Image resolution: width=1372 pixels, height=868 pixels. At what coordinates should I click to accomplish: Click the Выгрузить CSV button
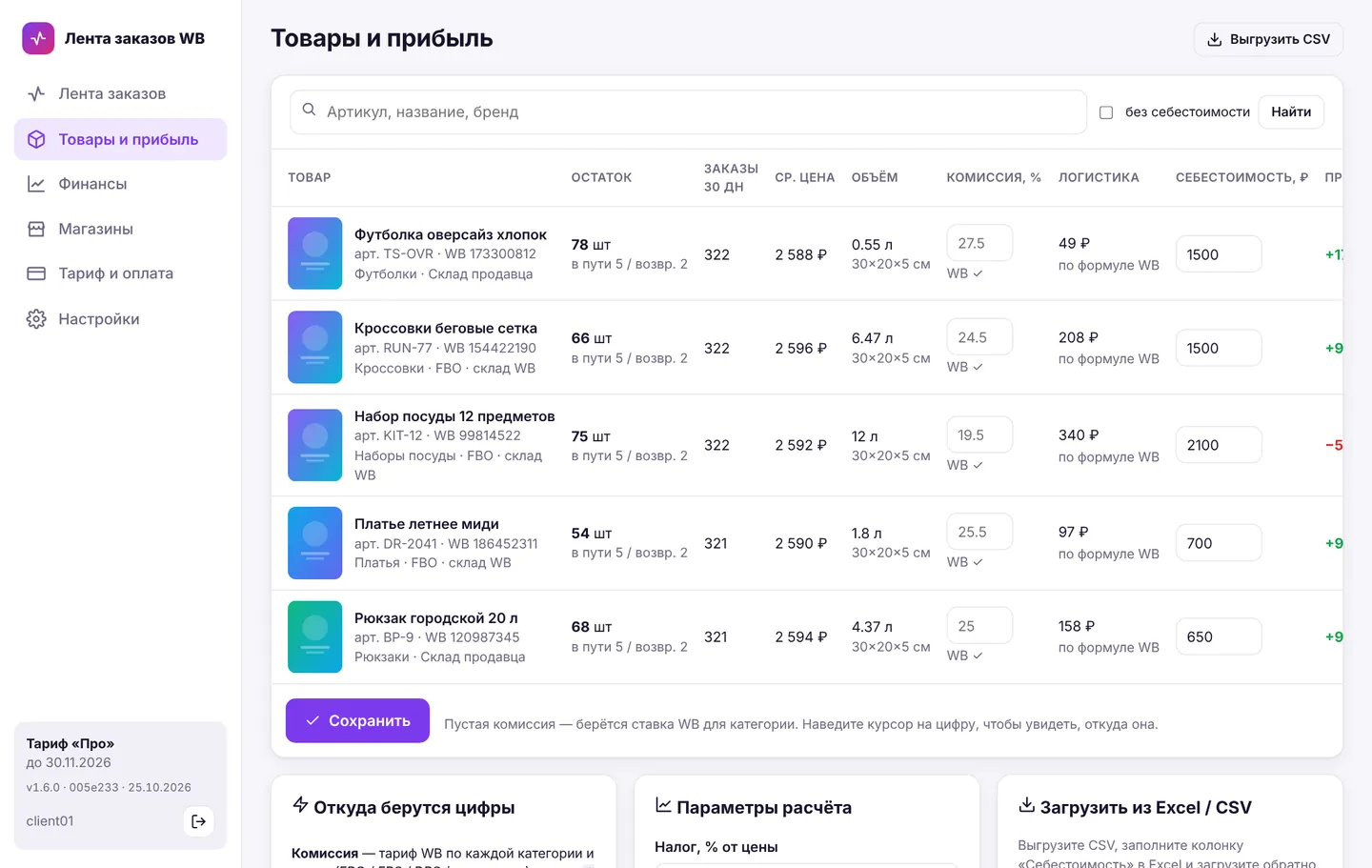(1268, 39)
